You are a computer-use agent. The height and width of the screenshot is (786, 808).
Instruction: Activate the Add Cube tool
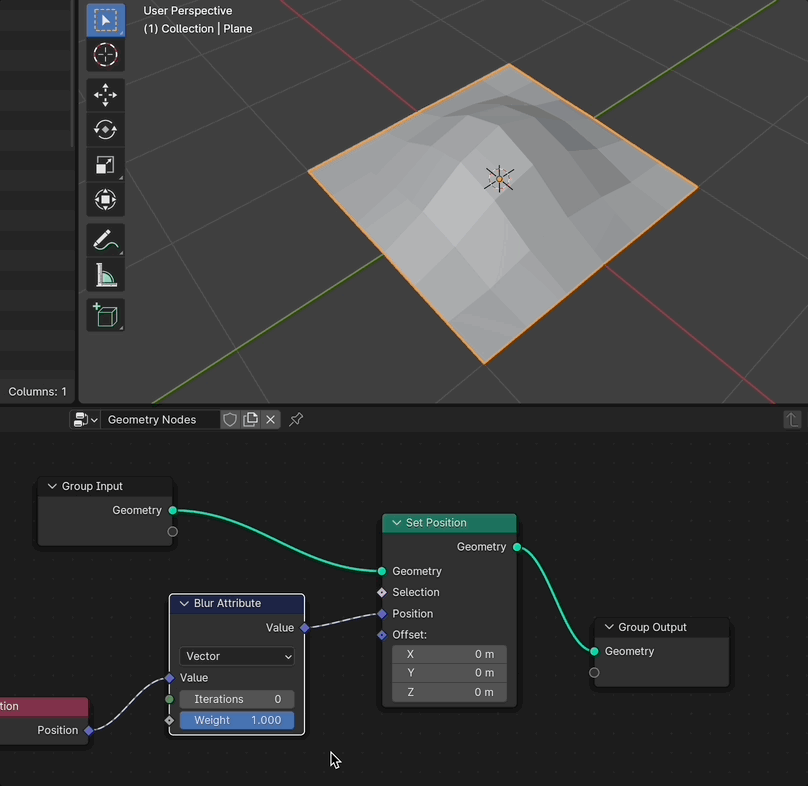(x=105, y=314)
